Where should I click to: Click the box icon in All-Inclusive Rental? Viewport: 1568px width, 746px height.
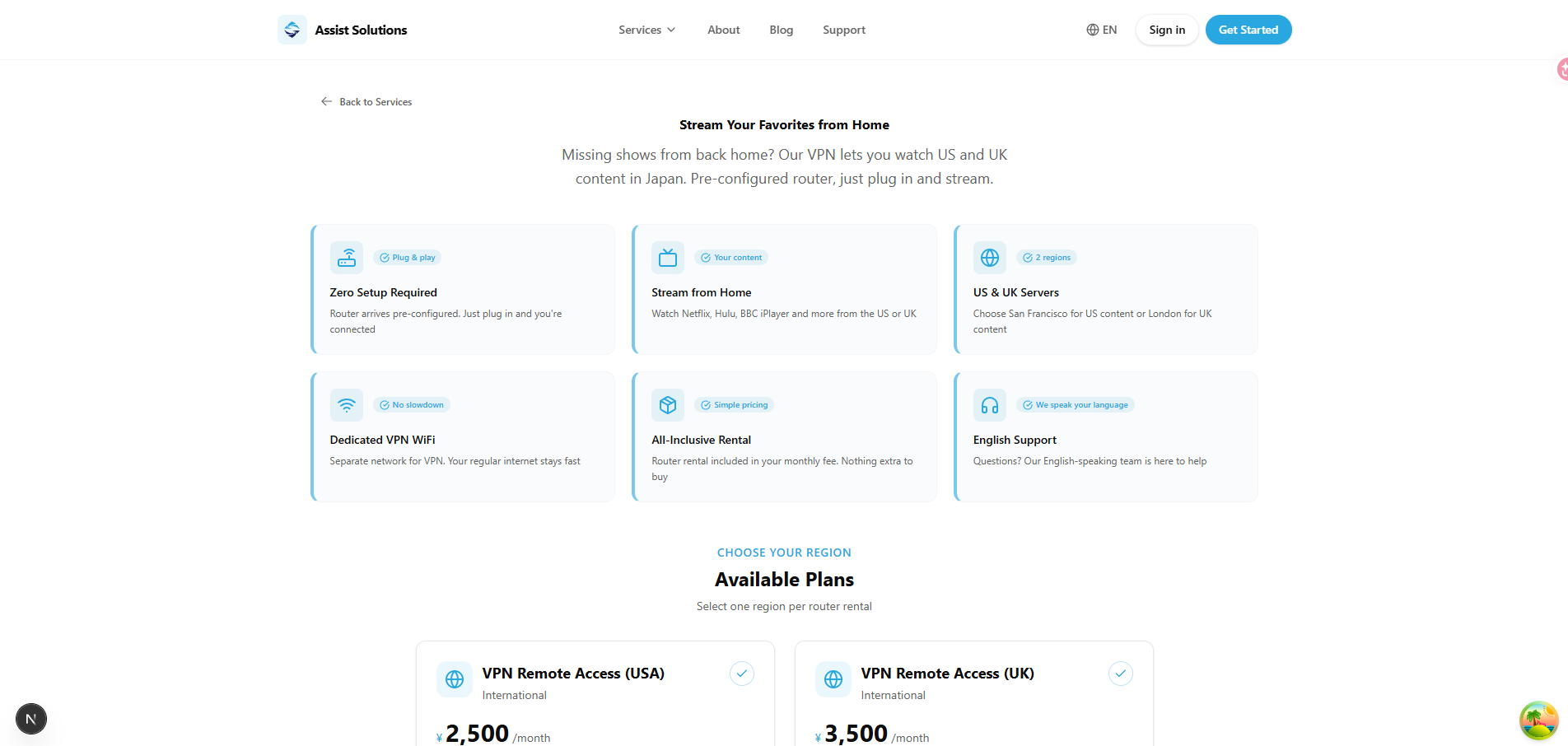[668, 405]
